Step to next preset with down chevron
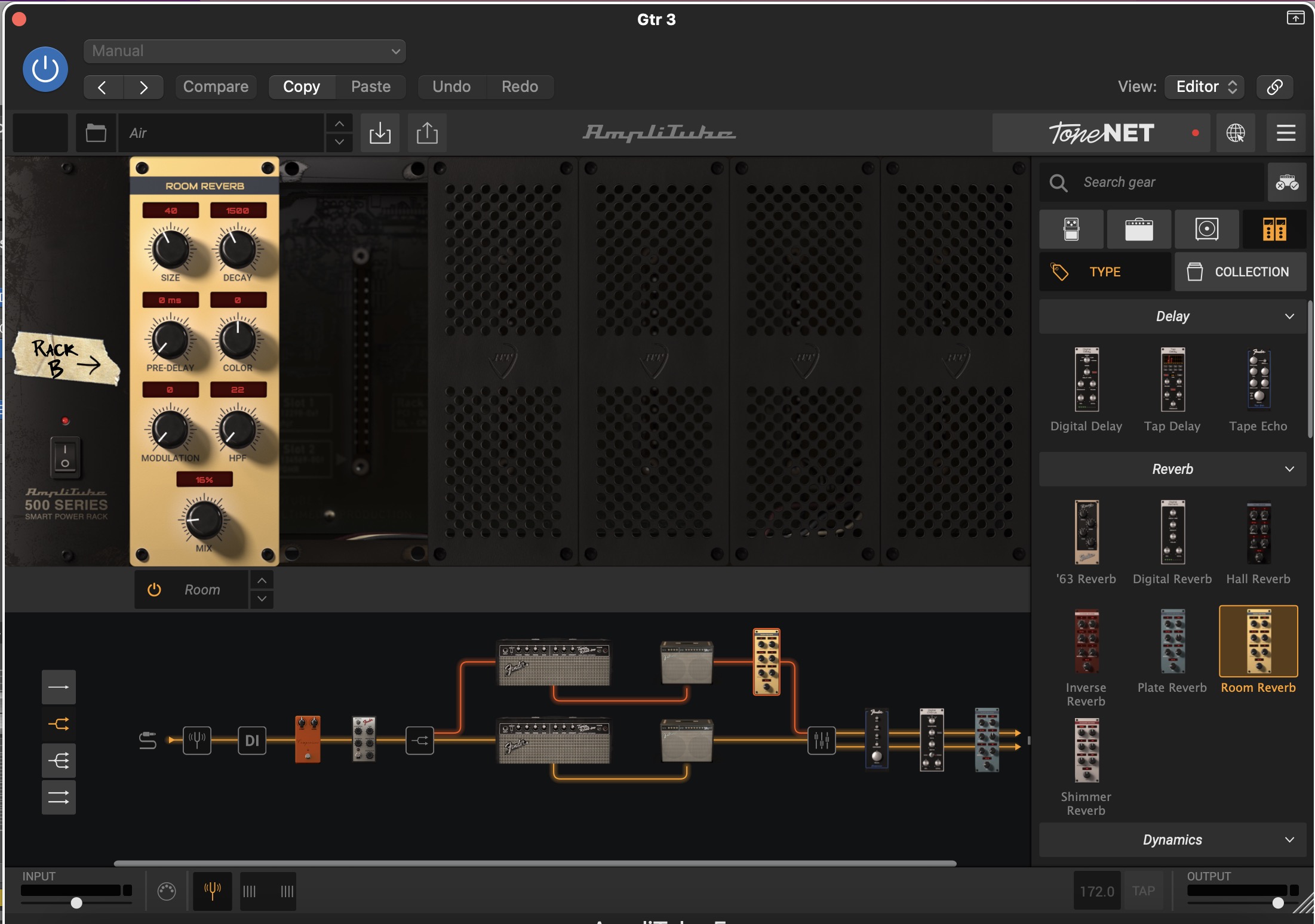The height and width of the screenshot is (924, 1315). point(339,142)
